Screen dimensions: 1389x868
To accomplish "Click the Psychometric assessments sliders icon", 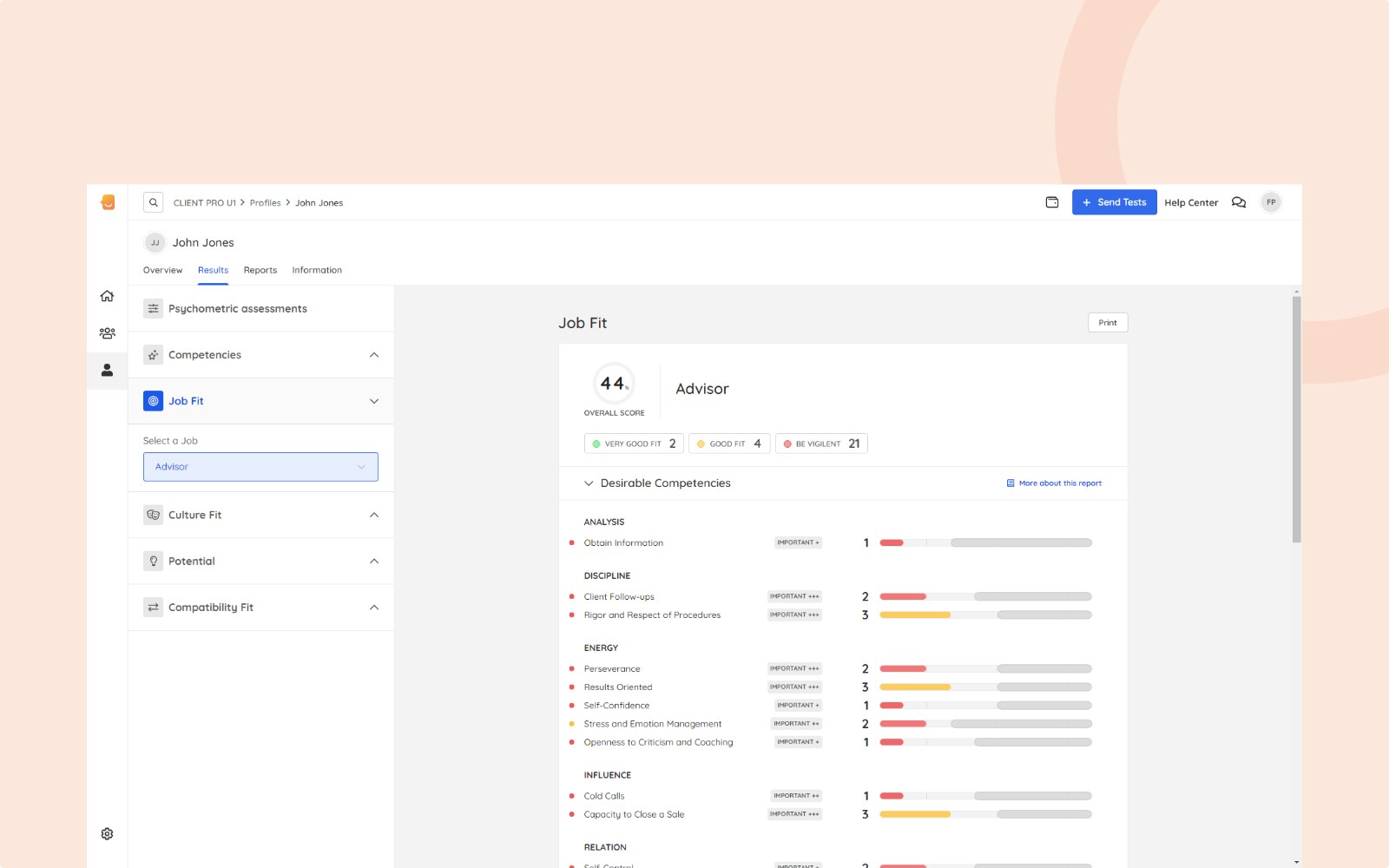I will pos(153,308).
